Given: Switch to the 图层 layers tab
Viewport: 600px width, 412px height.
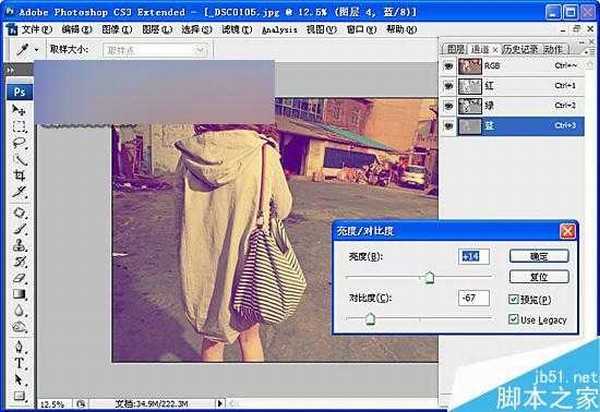Looking at the screenshot, I should 455,49.
